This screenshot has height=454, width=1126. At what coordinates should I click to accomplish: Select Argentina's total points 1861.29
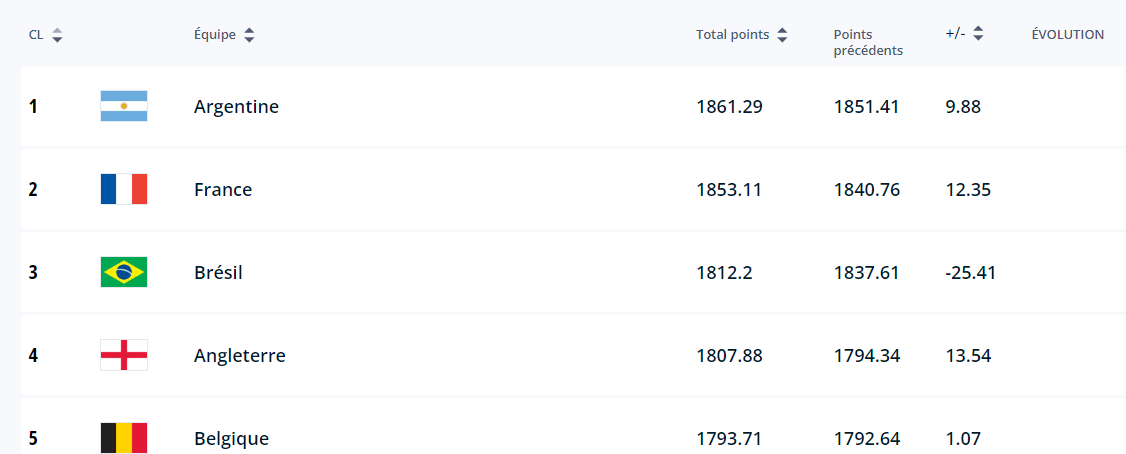pyautogui.click(x=729, y=107)
